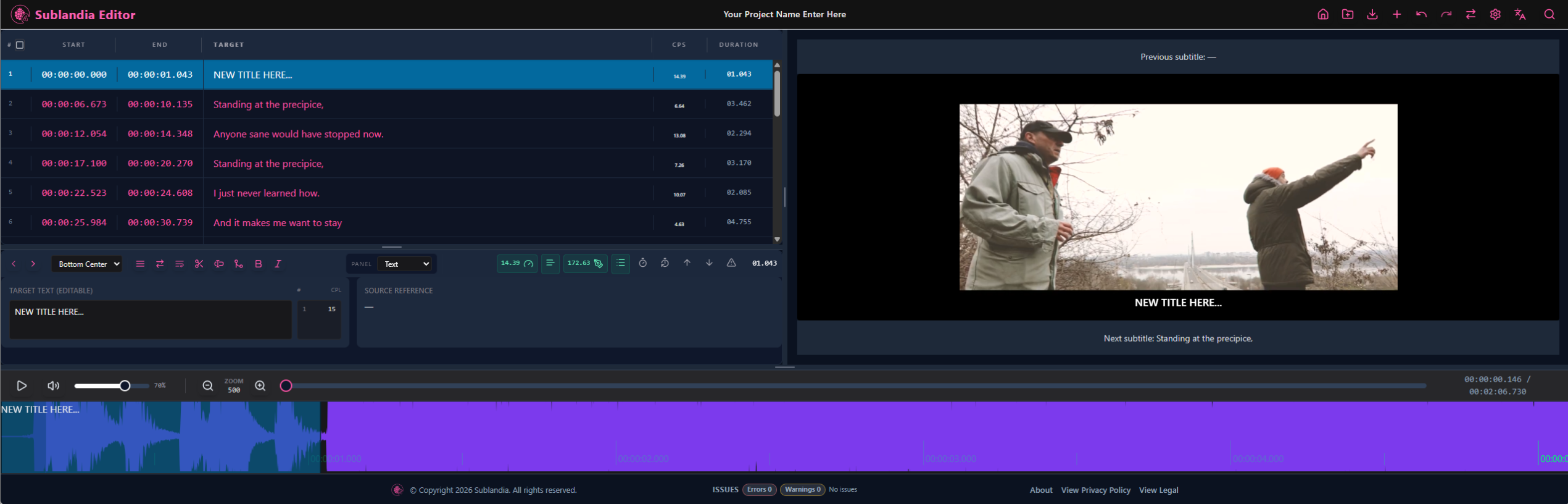Click the playback progress bar handle

coord(286,385)
